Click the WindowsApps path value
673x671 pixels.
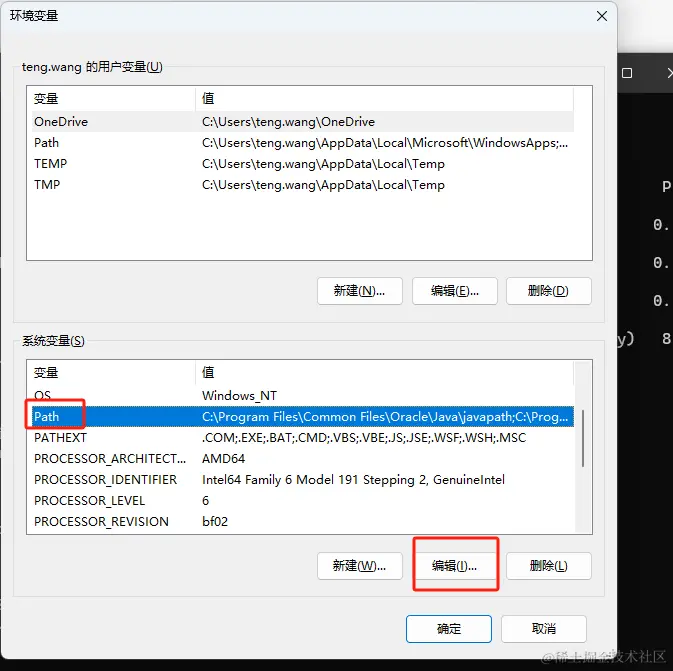tap(385, 143)
